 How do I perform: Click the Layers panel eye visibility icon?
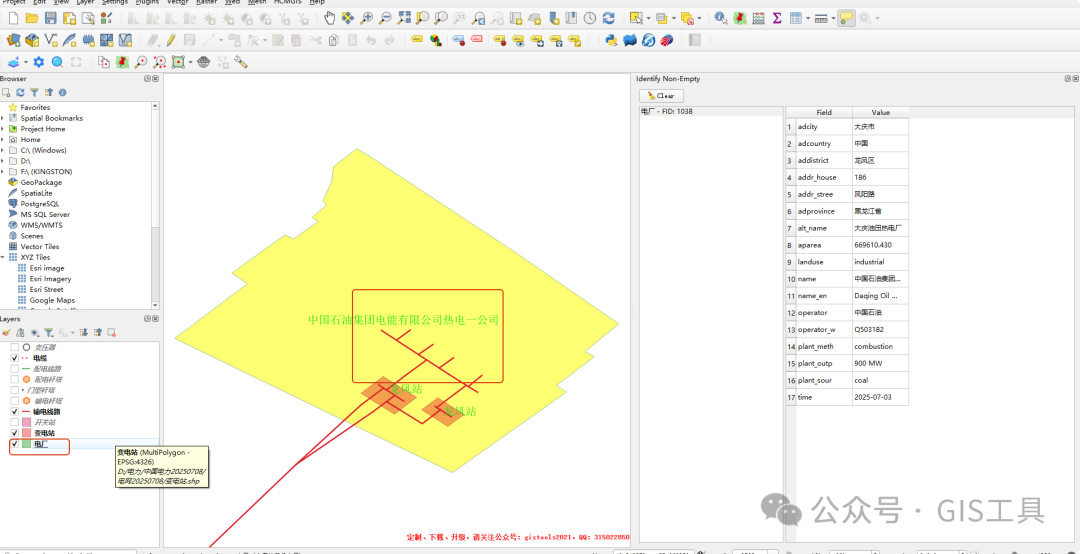point(34,332)
